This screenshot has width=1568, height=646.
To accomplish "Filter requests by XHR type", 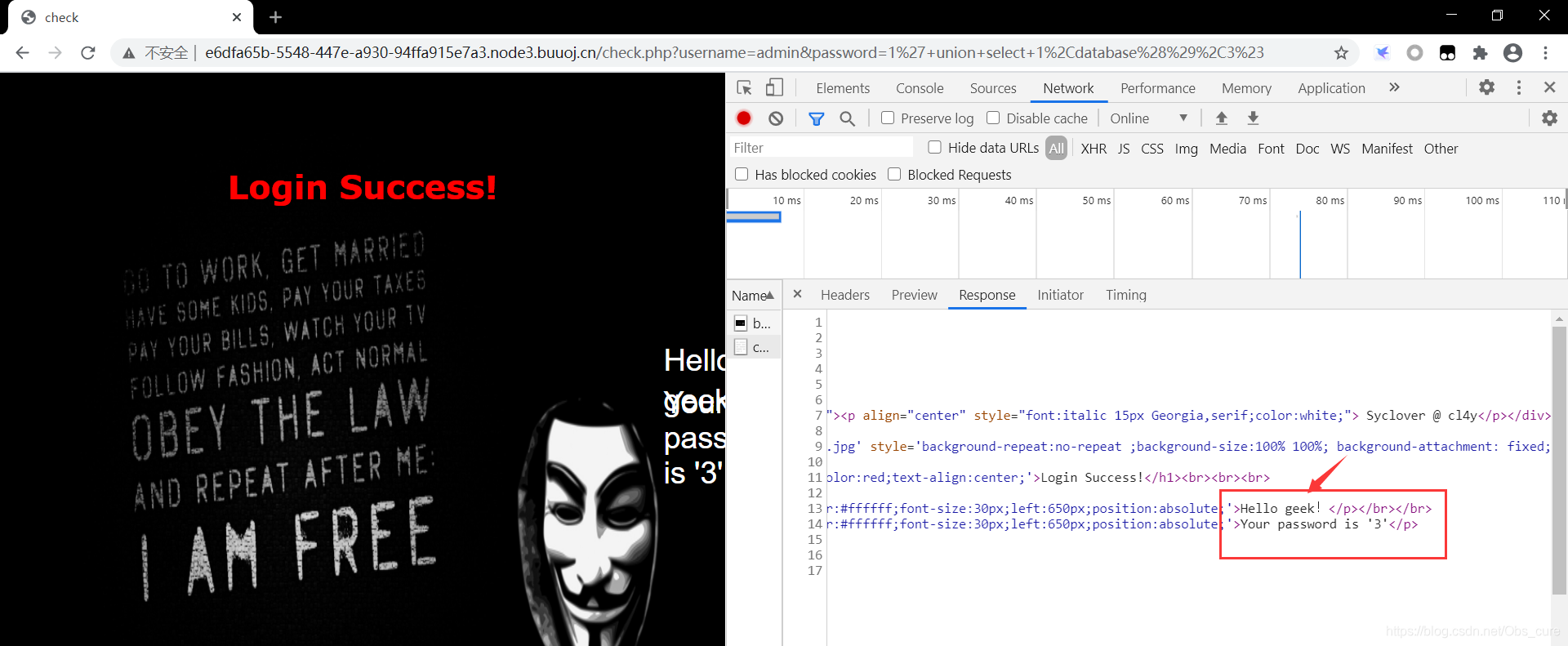I will coord(1094,149).
